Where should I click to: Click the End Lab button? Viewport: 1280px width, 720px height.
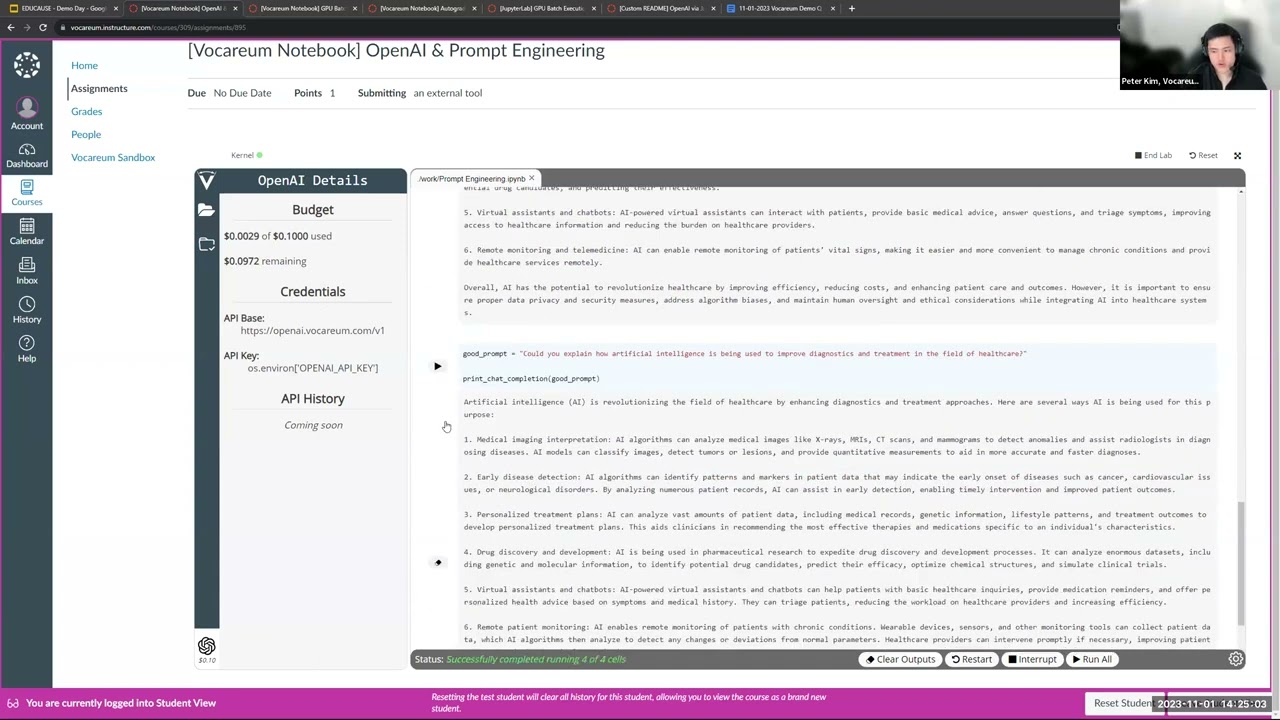point(1153,155)
